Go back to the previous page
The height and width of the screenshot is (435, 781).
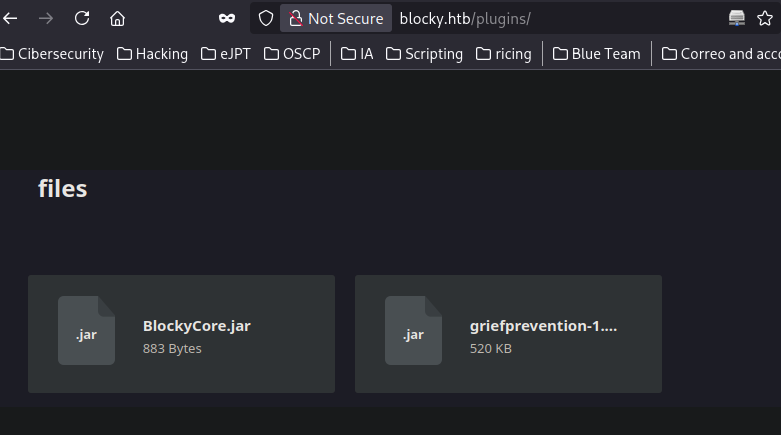[x=10, y=19]
